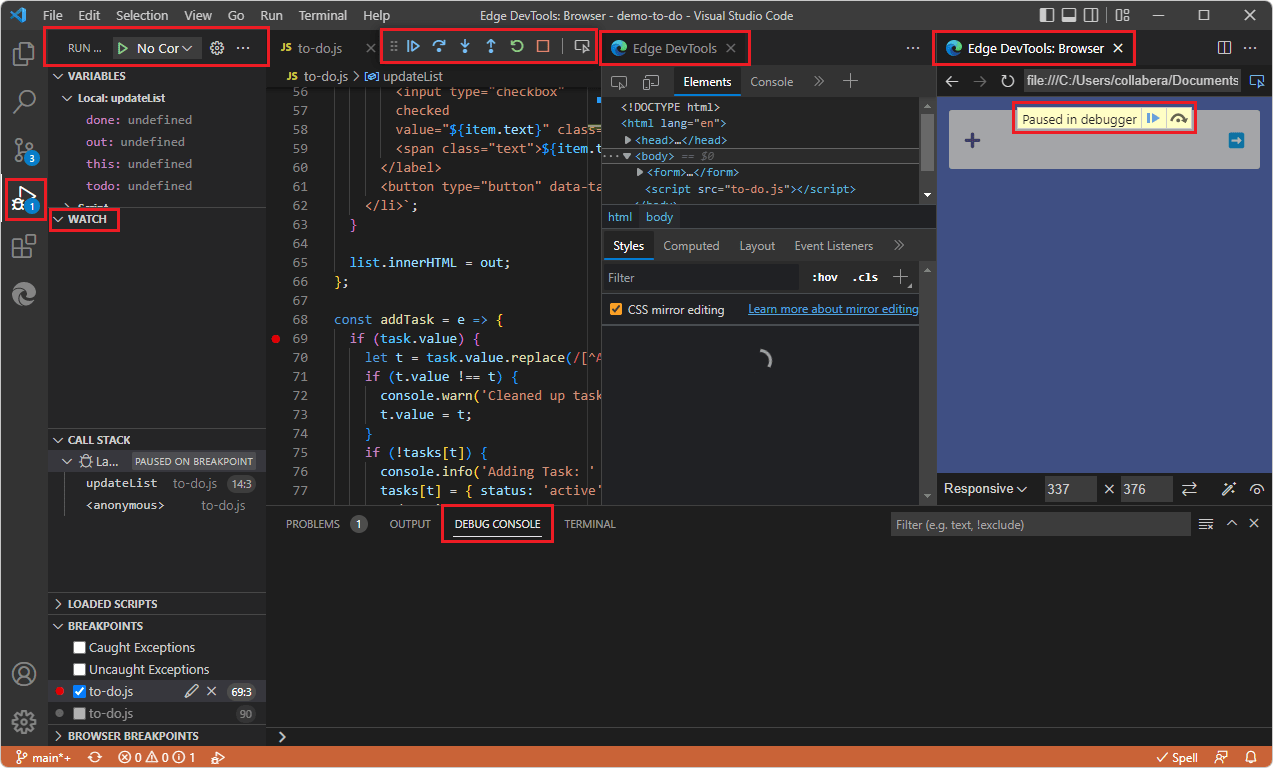This screenshot has height=768, width=1273.
Task: Click the Search icon in the activity bar
Action: pos(24,103)
